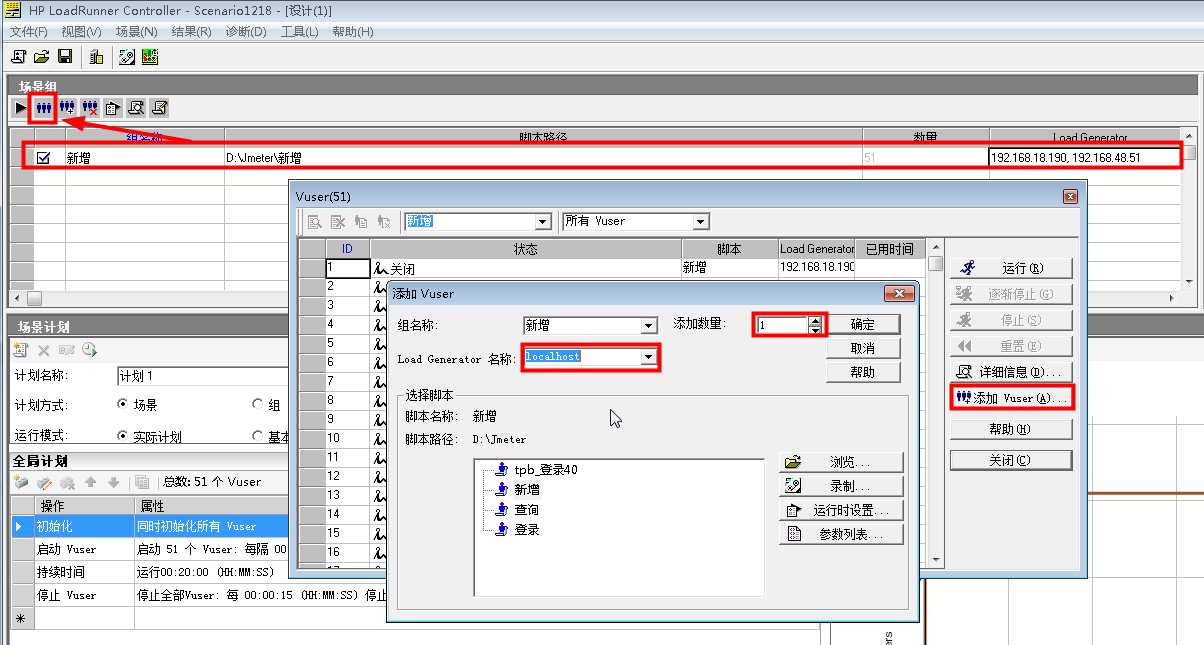Viewport: 1204px width, 645px height.
Task: Click the Save Scenario floppy icon
Action: click(65, 57)
